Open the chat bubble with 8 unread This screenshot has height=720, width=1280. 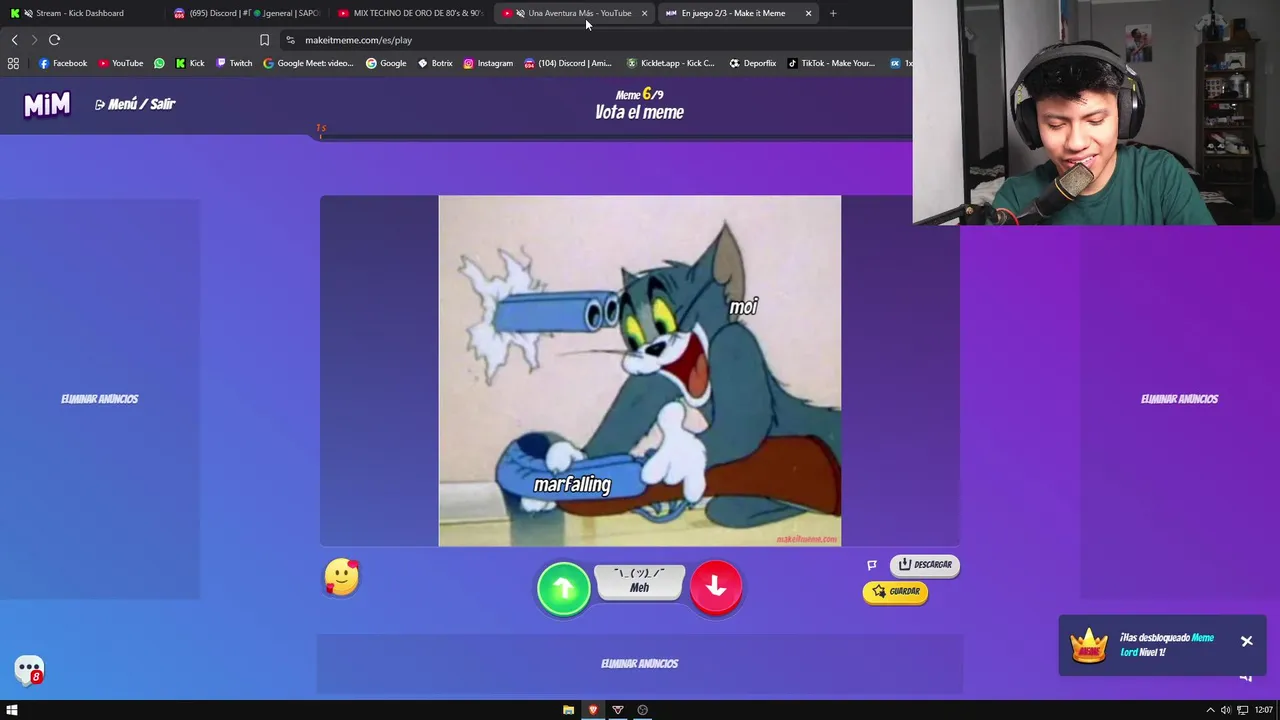pos(29,670)
